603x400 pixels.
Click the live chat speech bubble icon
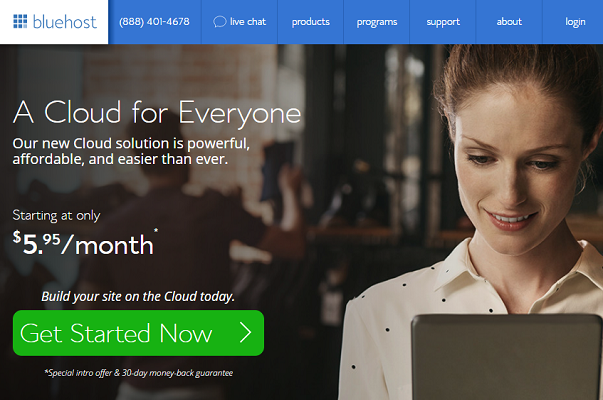click(220, 22)
